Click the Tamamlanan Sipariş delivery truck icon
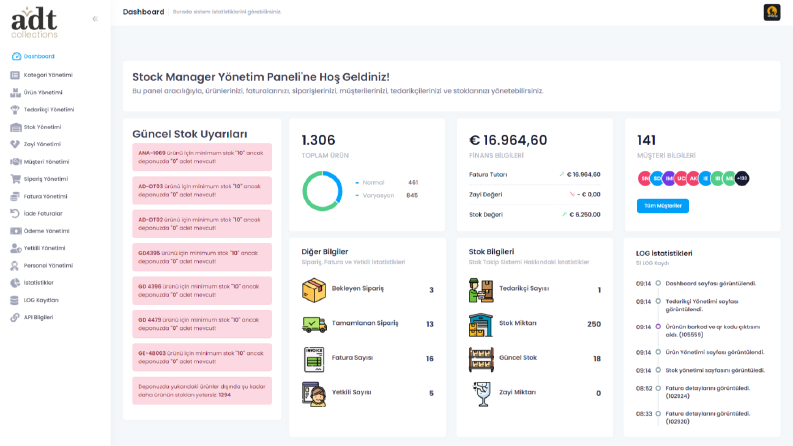Image resolution: width=793 pixels, height=446 pixels. 314,324
